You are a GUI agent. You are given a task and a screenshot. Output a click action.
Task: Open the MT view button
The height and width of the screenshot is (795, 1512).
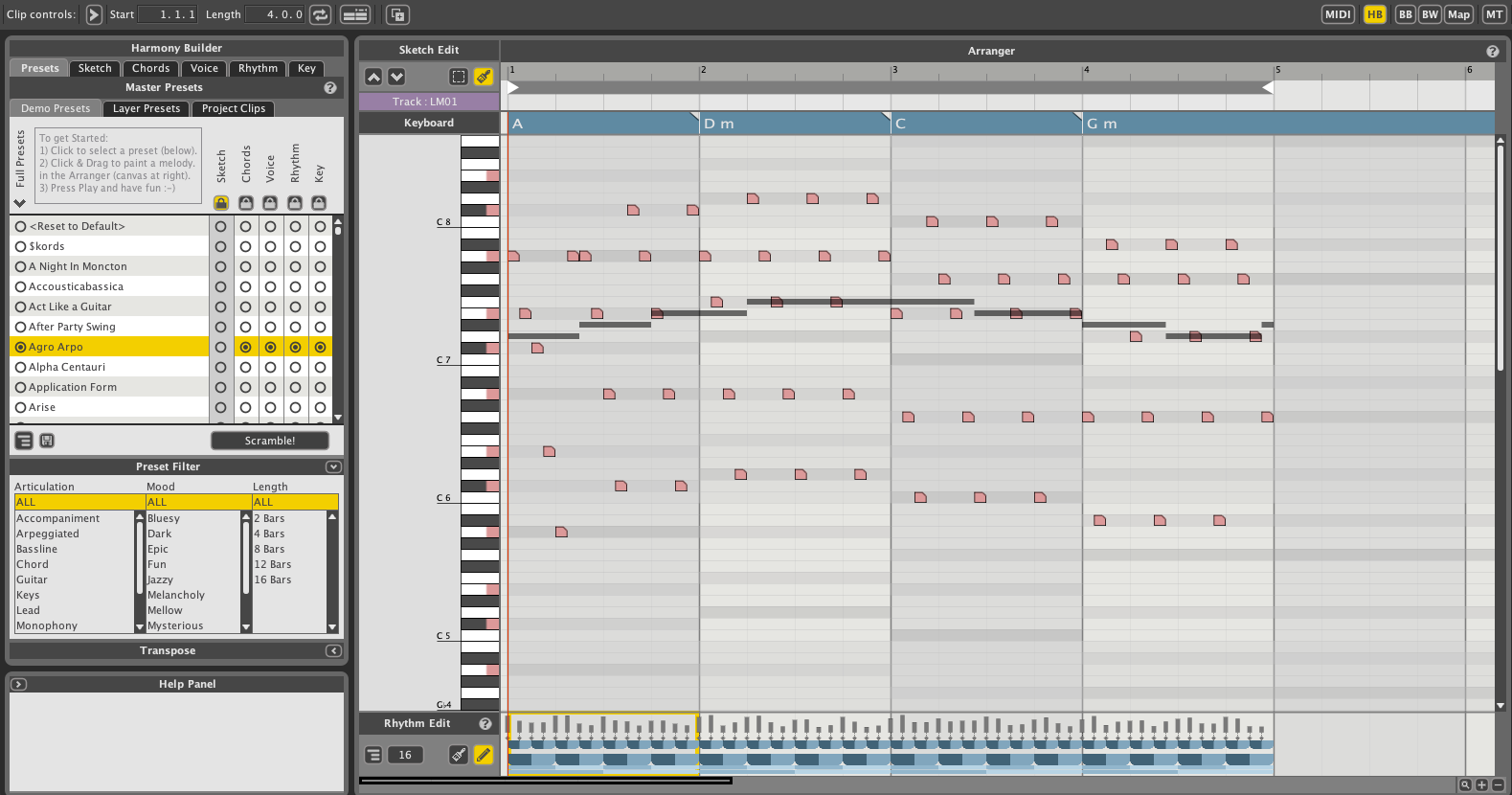(x=1494, y=14)
